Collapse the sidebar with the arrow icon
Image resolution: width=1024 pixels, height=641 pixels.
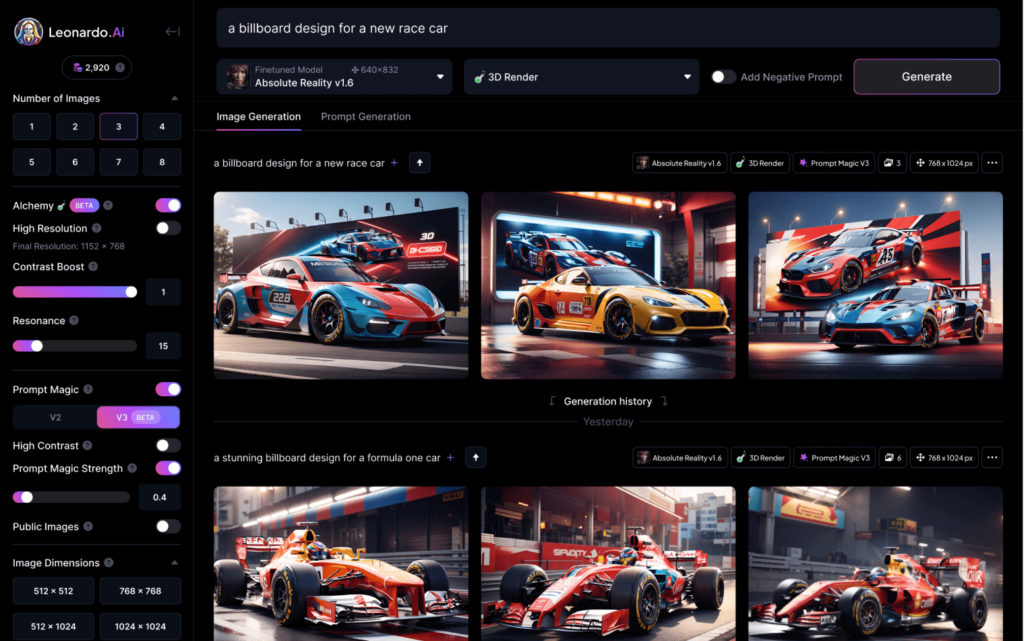tap(172, 31)
